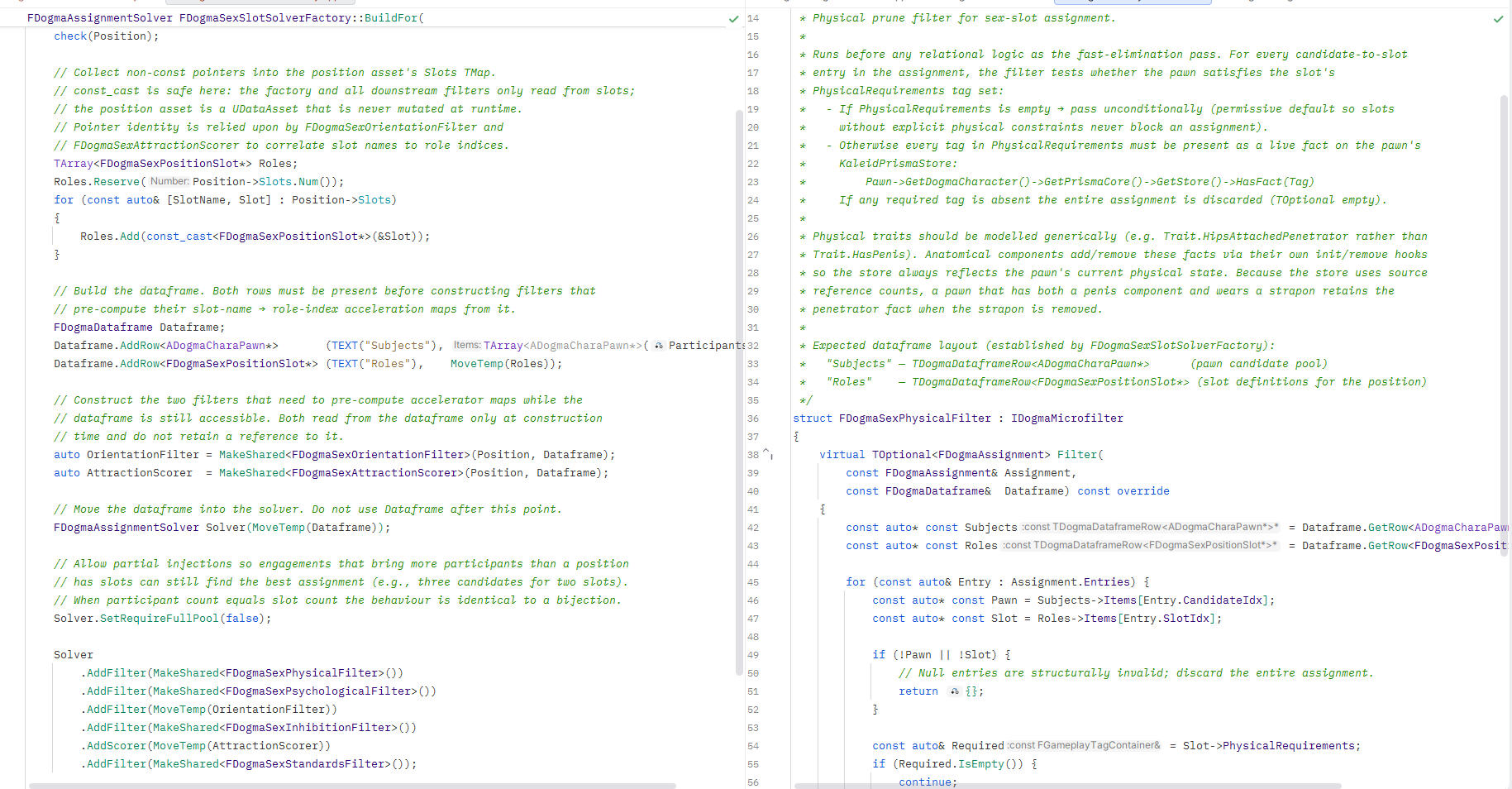This screenshot has width=1512, height=789.
Task: Click line number 55 in the gutter
Action: [752, 764]
